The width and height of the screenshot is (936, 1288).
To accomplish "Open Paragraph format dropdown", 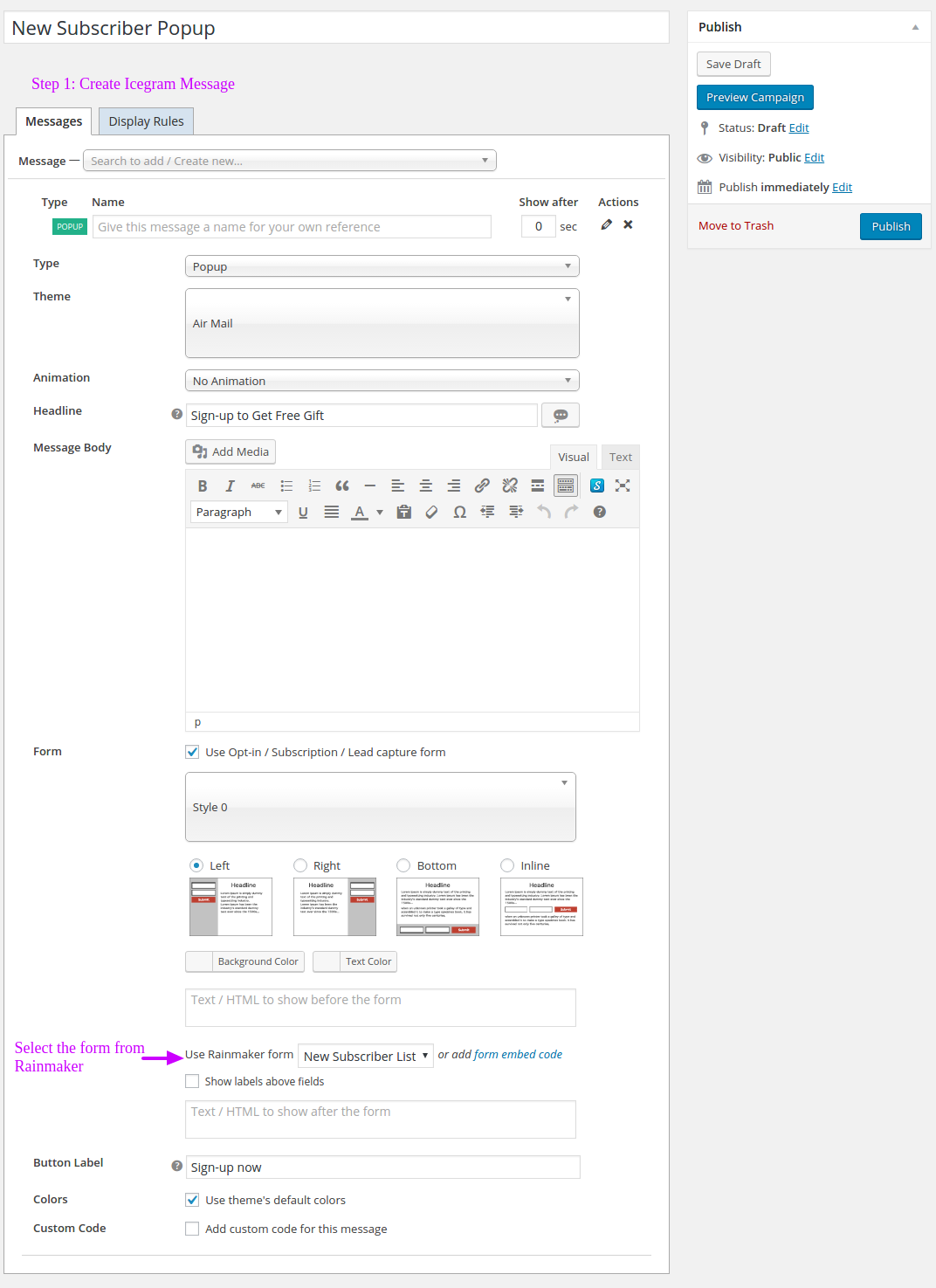I will coord(239,513).
